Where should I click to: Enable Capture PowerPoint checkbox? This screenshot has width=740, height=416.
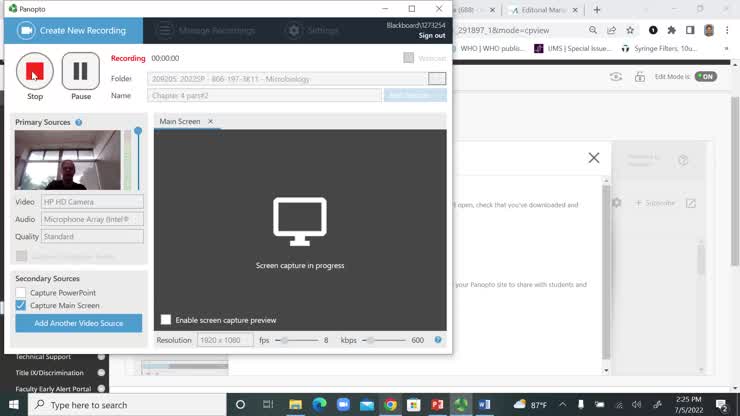[21, 293]
